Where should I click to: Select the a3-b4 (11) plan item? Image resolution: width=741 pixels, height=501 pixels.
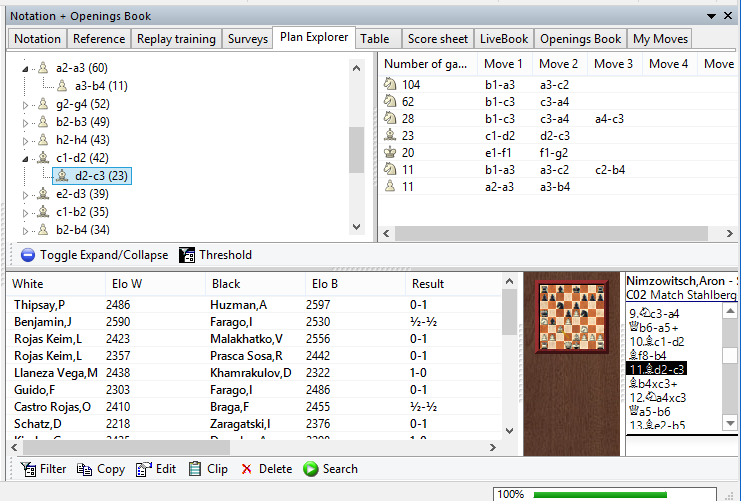100,86
